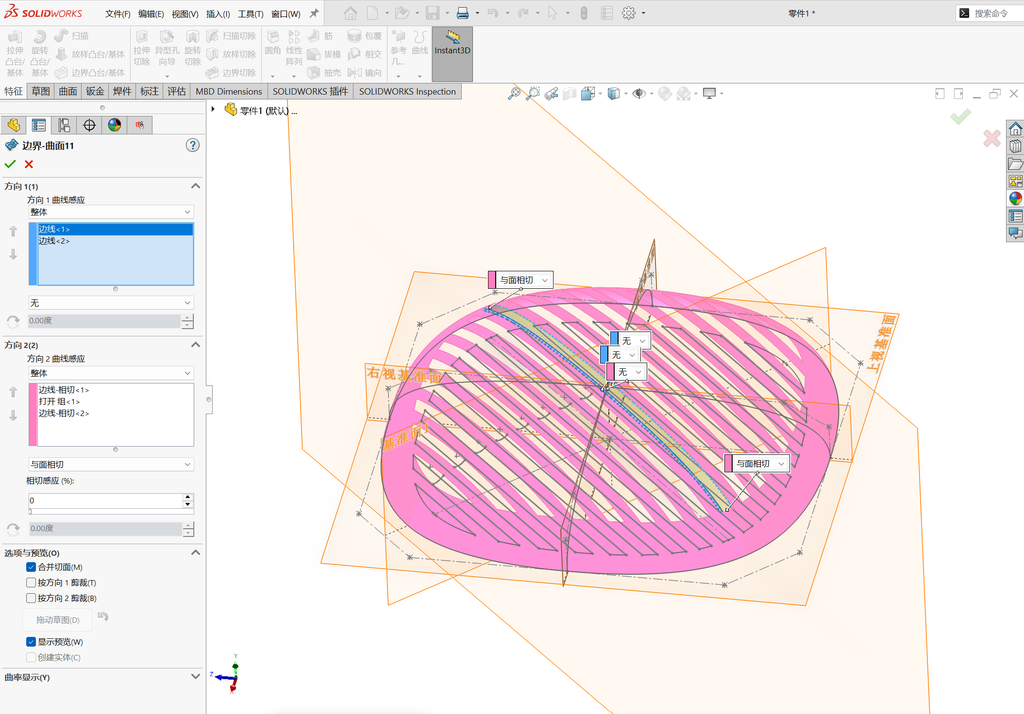This screenshot has height=714, width=1024.
Task: Open Appearances color ball in task pane
Action: [x=1015, y=198]
